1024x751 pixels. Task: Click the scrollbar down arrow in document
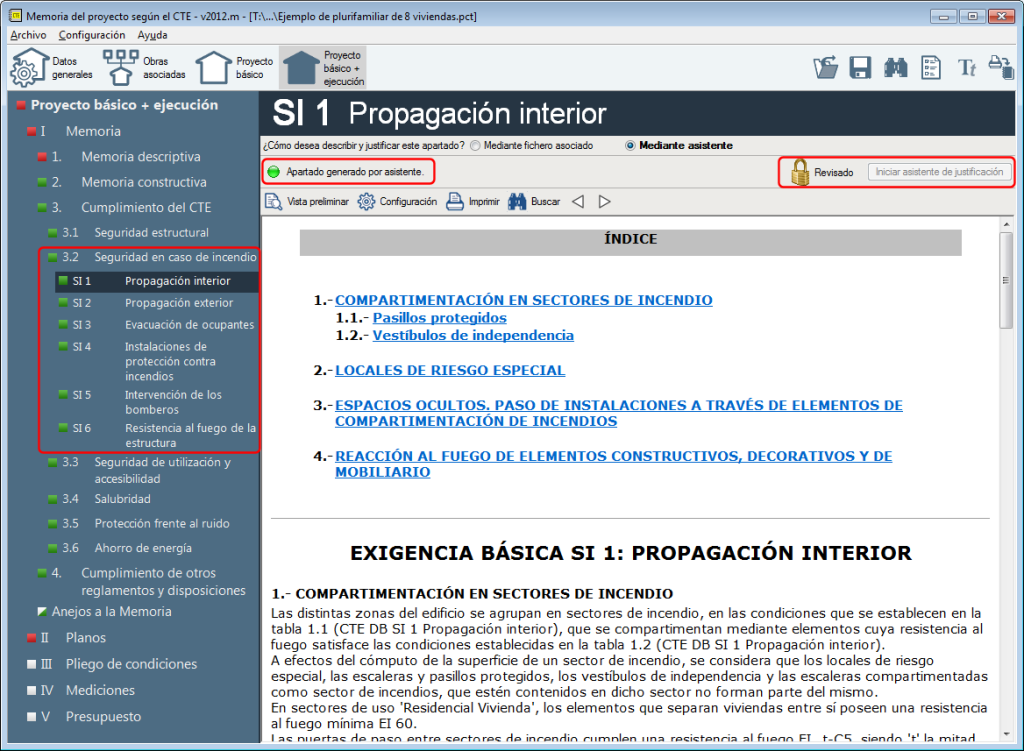click(1006, 734)
